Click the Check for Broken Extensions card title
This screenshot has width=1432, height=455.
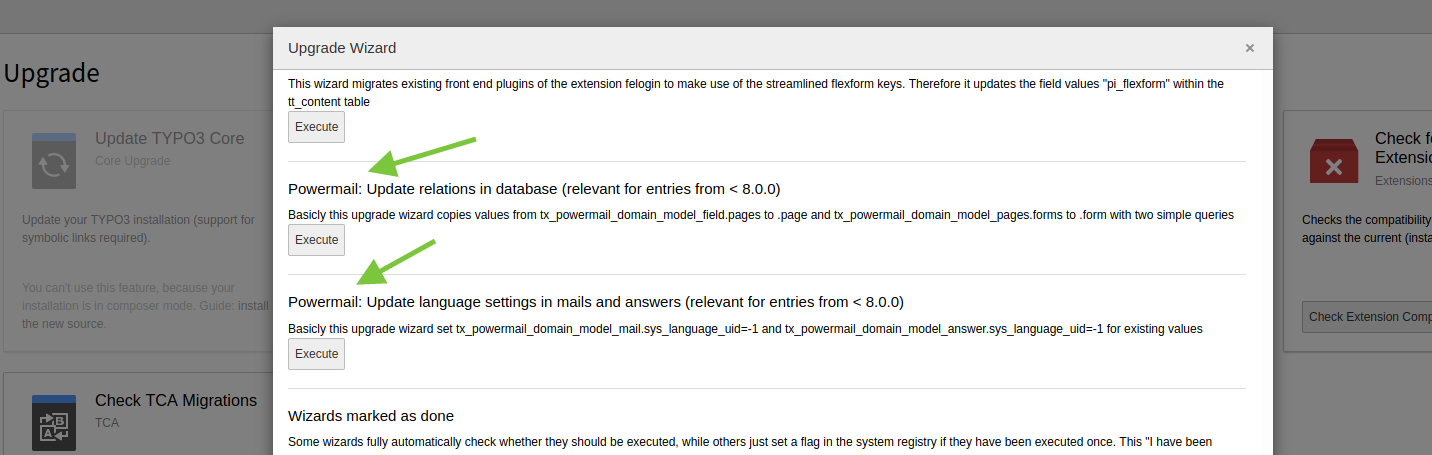1402,148
